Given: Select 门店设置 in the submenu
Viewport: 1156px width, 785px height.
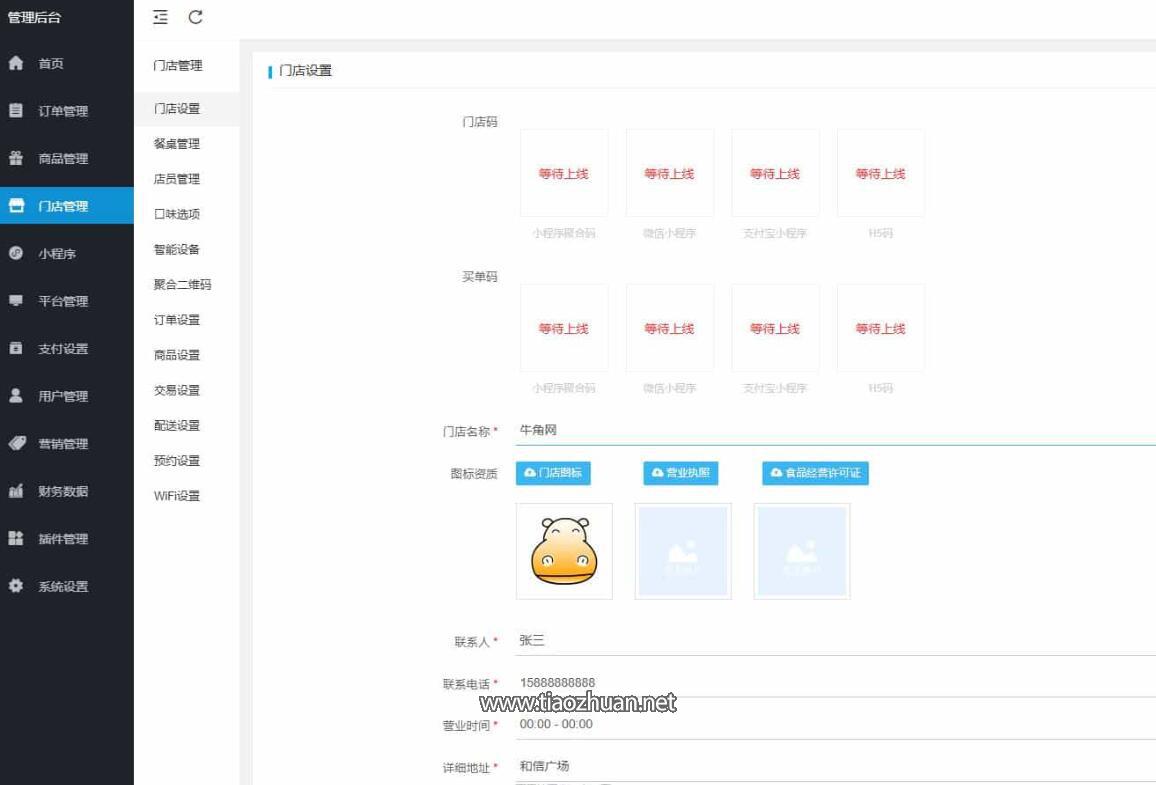Looking at the screenshot, I should click(187, 108).
